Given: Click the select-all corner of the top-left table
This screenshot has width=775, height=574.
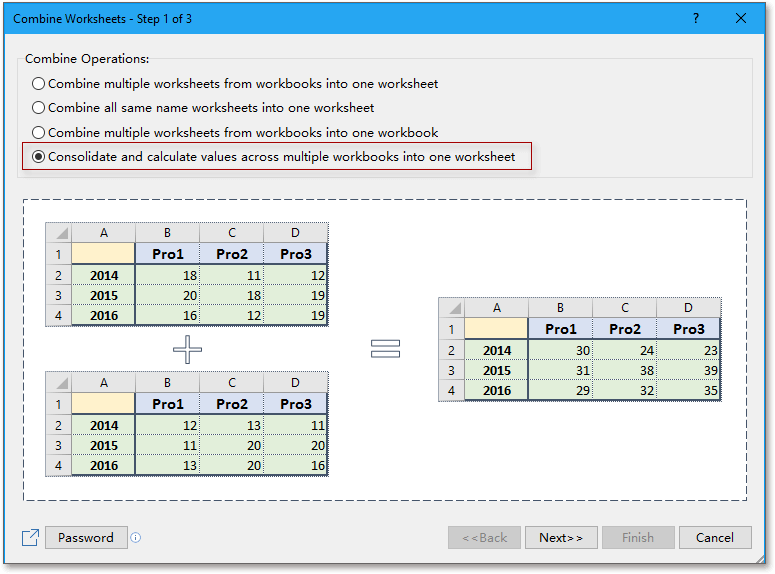Looking at the screenshot, I should tap(58, 233).
